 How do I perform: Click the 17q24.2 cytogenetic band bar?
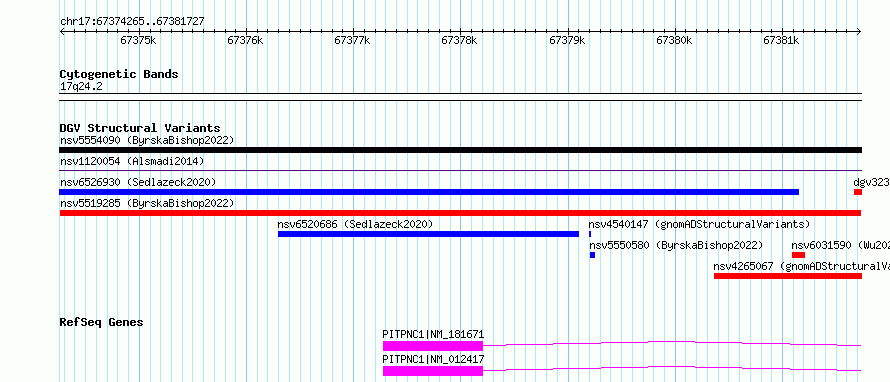pyautogui.click(x=460, y=96)
